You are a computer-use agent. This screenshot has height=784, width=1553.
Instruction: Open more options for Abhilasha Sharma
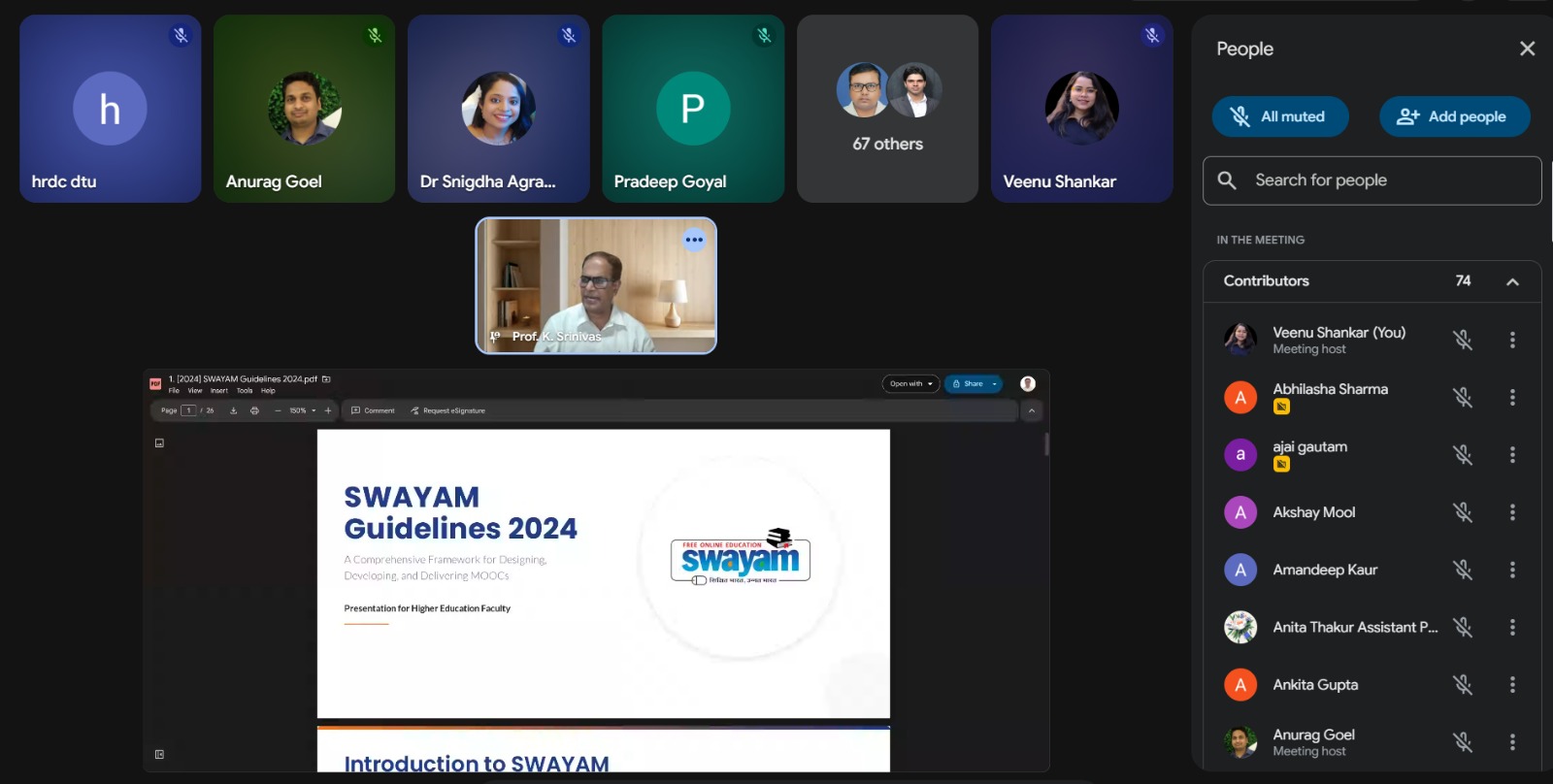[x=1512, y=397]
